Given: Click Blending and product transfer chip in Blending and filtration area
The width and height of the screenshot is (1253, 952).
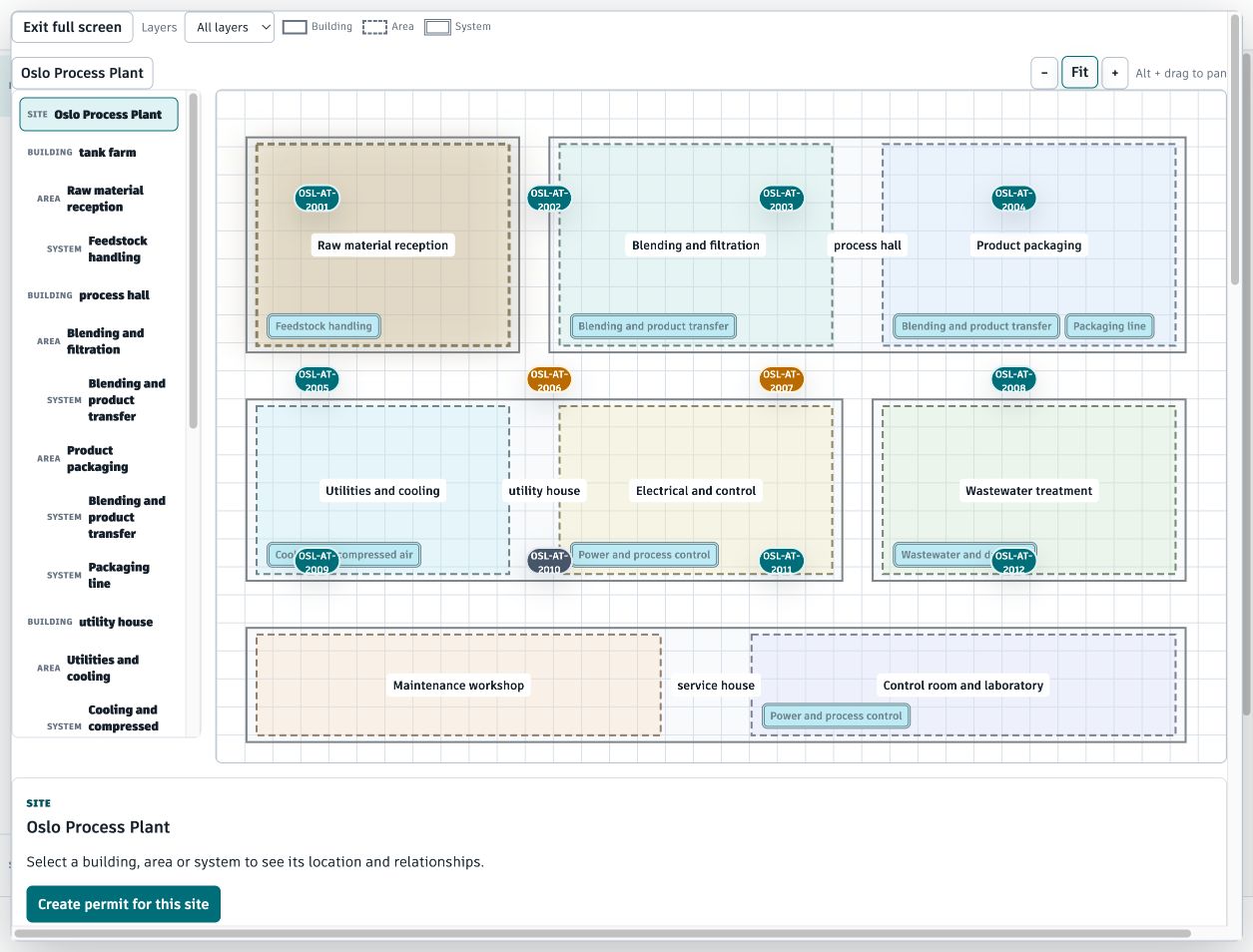Looking at the screenshot, I should coord(653,326).
